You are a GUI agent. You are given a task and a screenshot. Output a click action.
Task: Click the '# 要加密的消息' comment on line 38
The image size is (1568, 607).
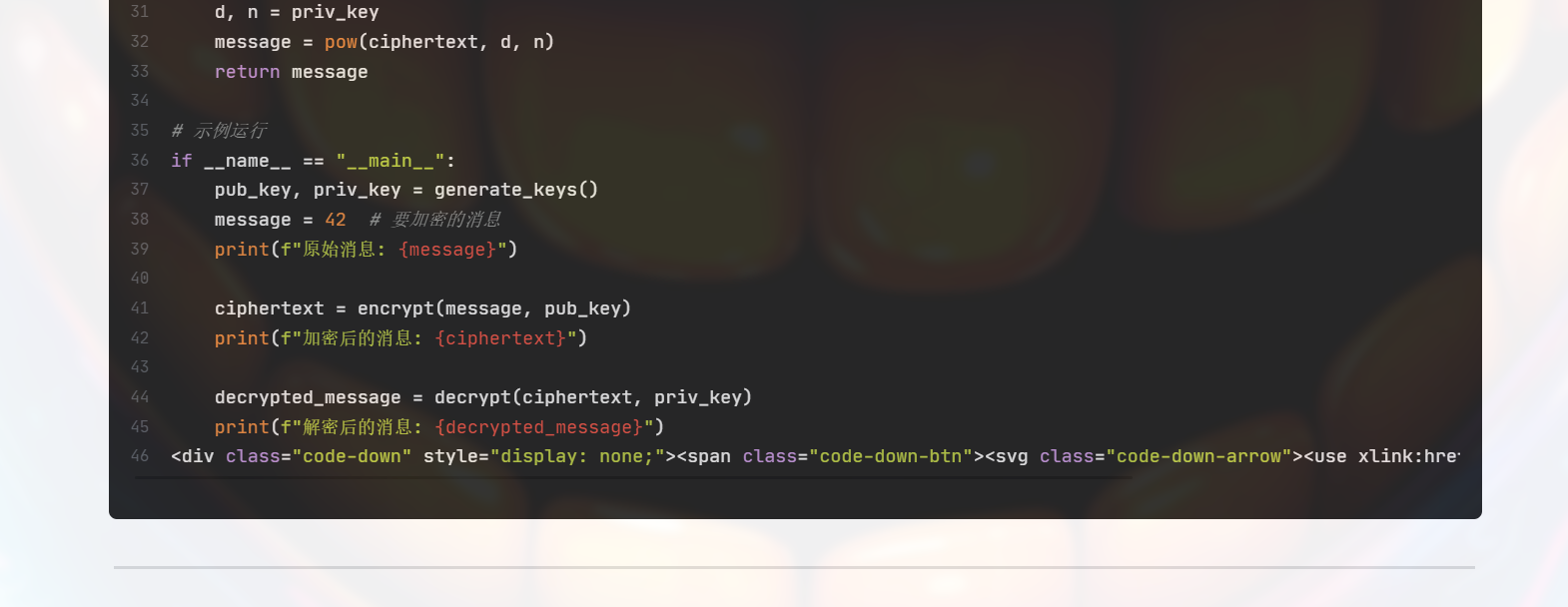435,220
